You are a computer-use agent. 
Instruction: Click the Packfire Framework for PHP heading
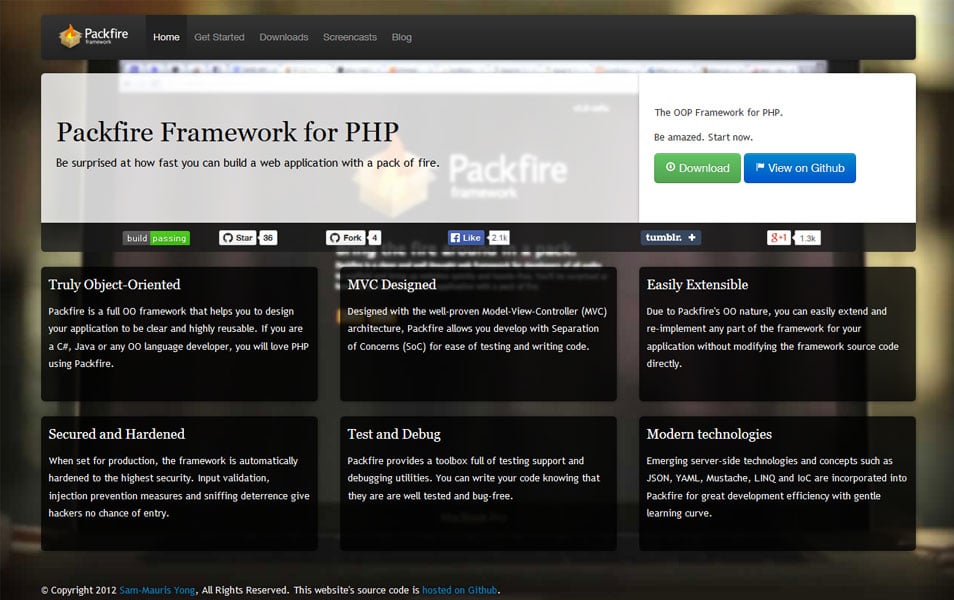pos(228,132)
